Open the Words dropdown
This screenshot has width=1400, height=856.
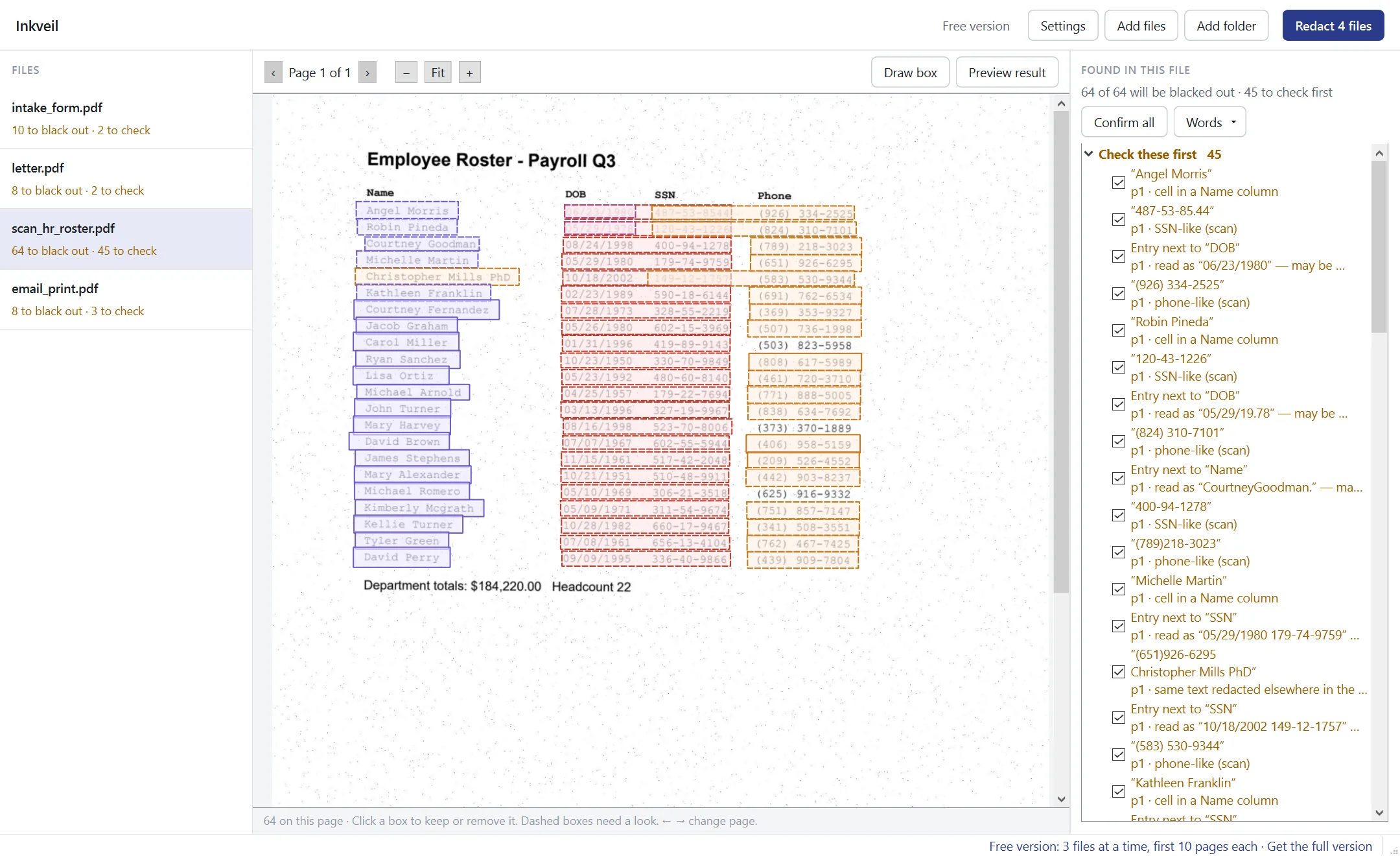coord(1210,123)
